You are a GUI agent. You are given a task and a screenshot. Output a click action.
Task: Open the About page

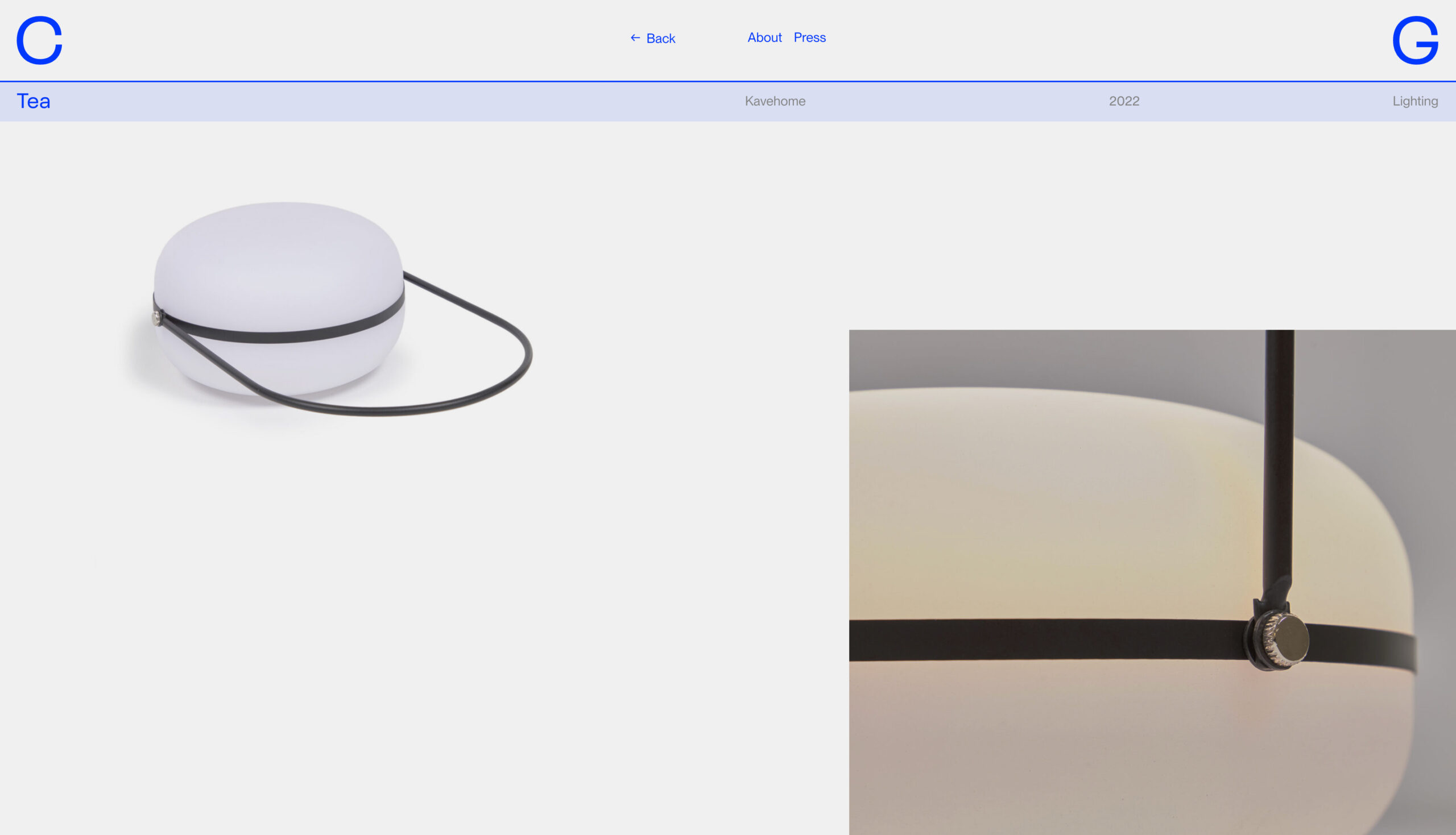click(764, 38)
